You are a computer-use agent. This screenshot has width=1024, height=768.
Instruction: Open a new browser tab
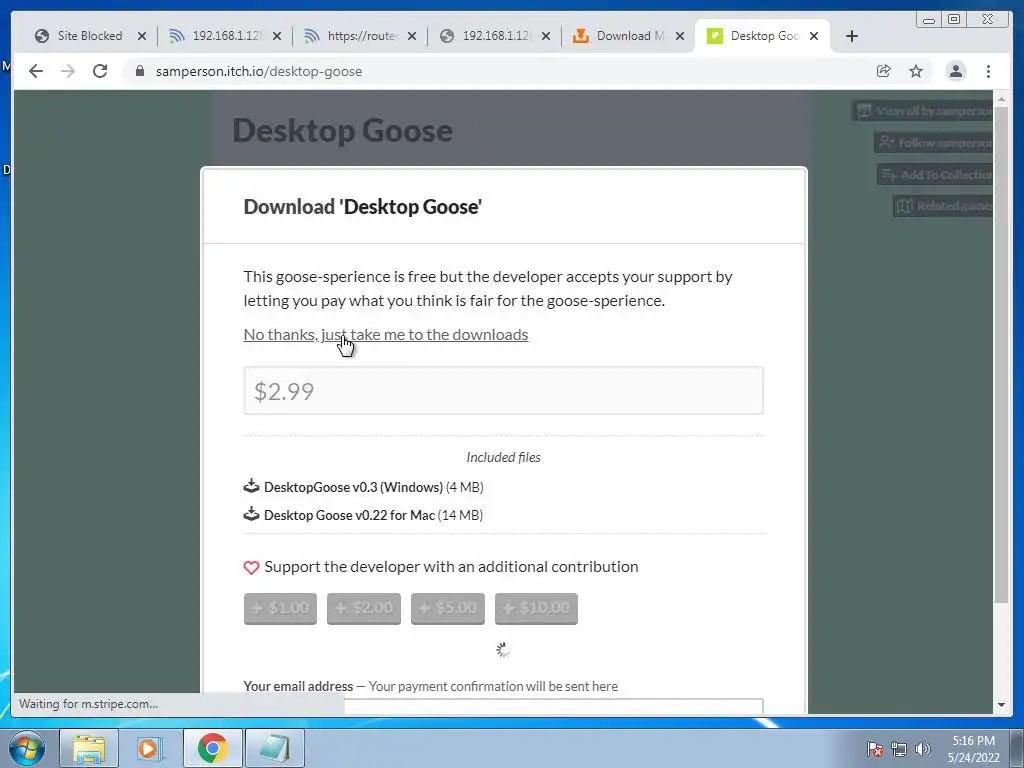(x=852, y=36)
